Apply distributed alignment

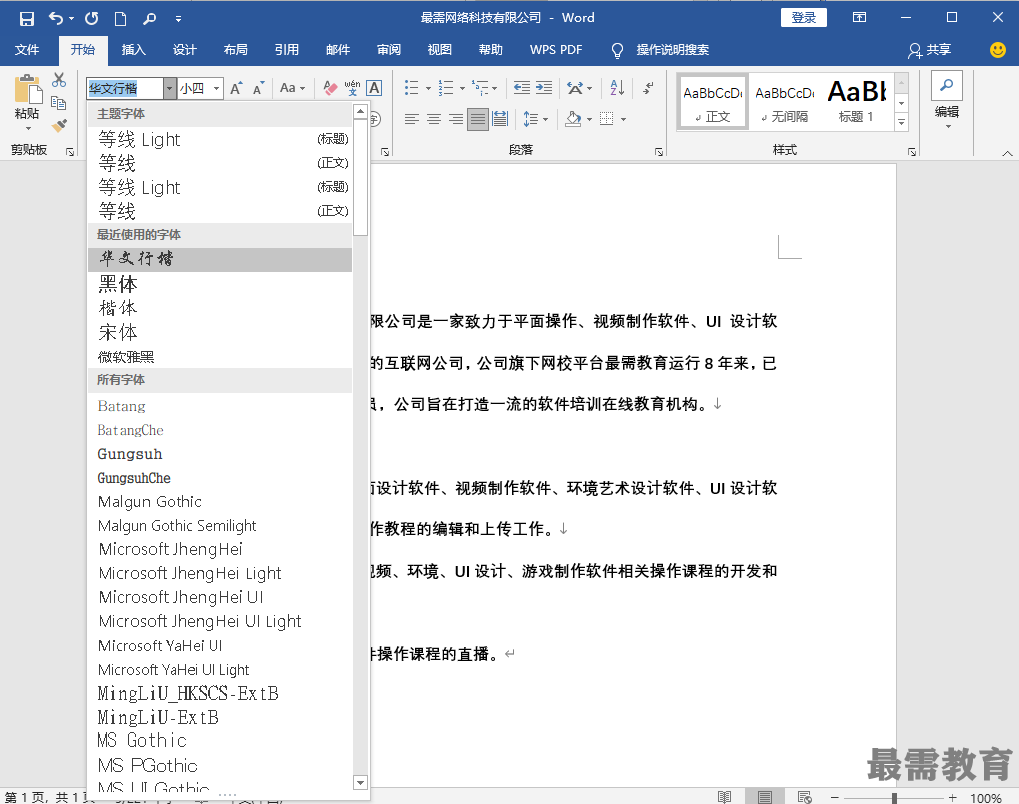(500, 119)
